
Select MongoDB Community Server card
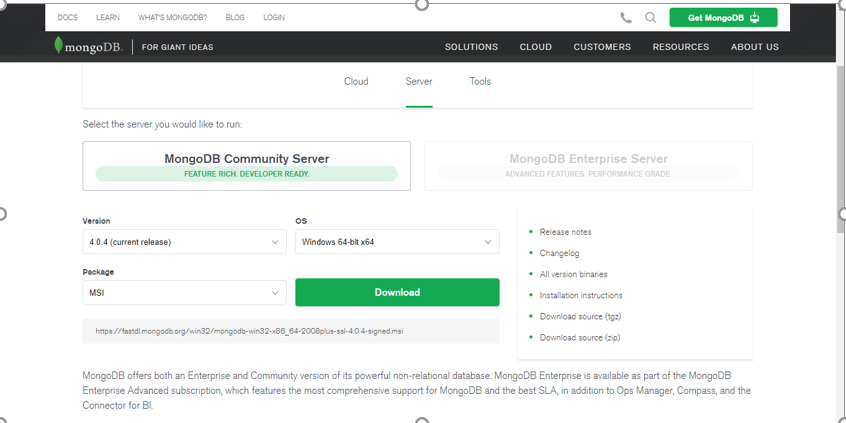click(x=247, y=166)
